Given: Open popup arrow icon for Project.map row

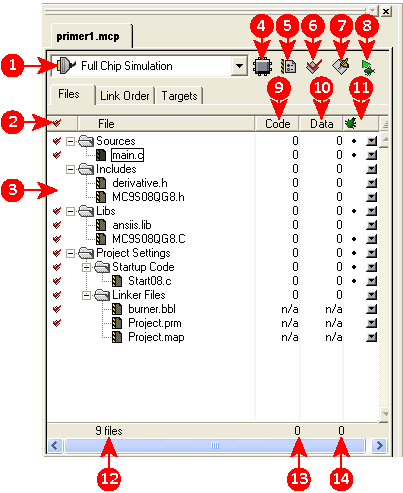Looking at the screenshot, I should coord(371,337).
